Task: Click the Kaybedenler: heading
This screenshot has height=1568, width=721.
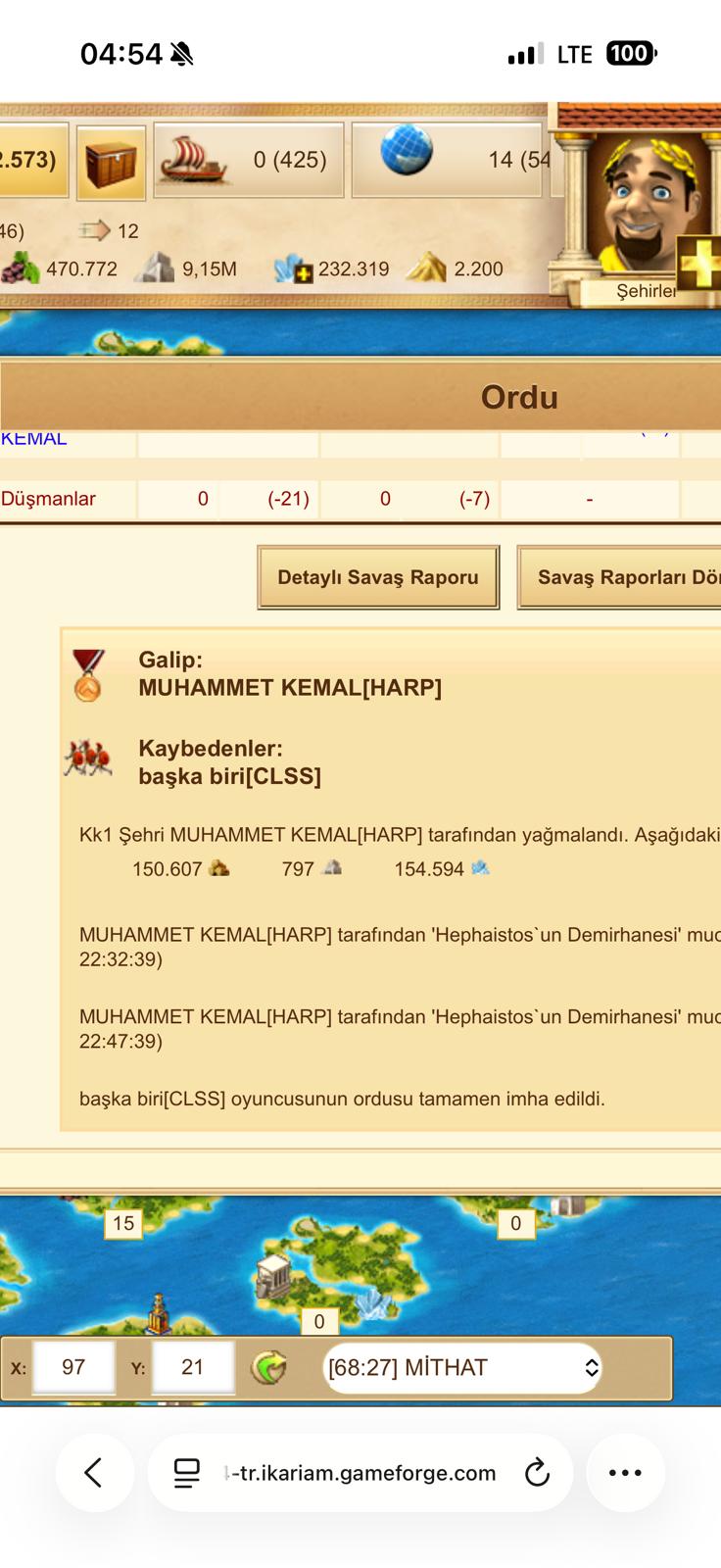Action: pyautogui.click(x=211, y=748)
